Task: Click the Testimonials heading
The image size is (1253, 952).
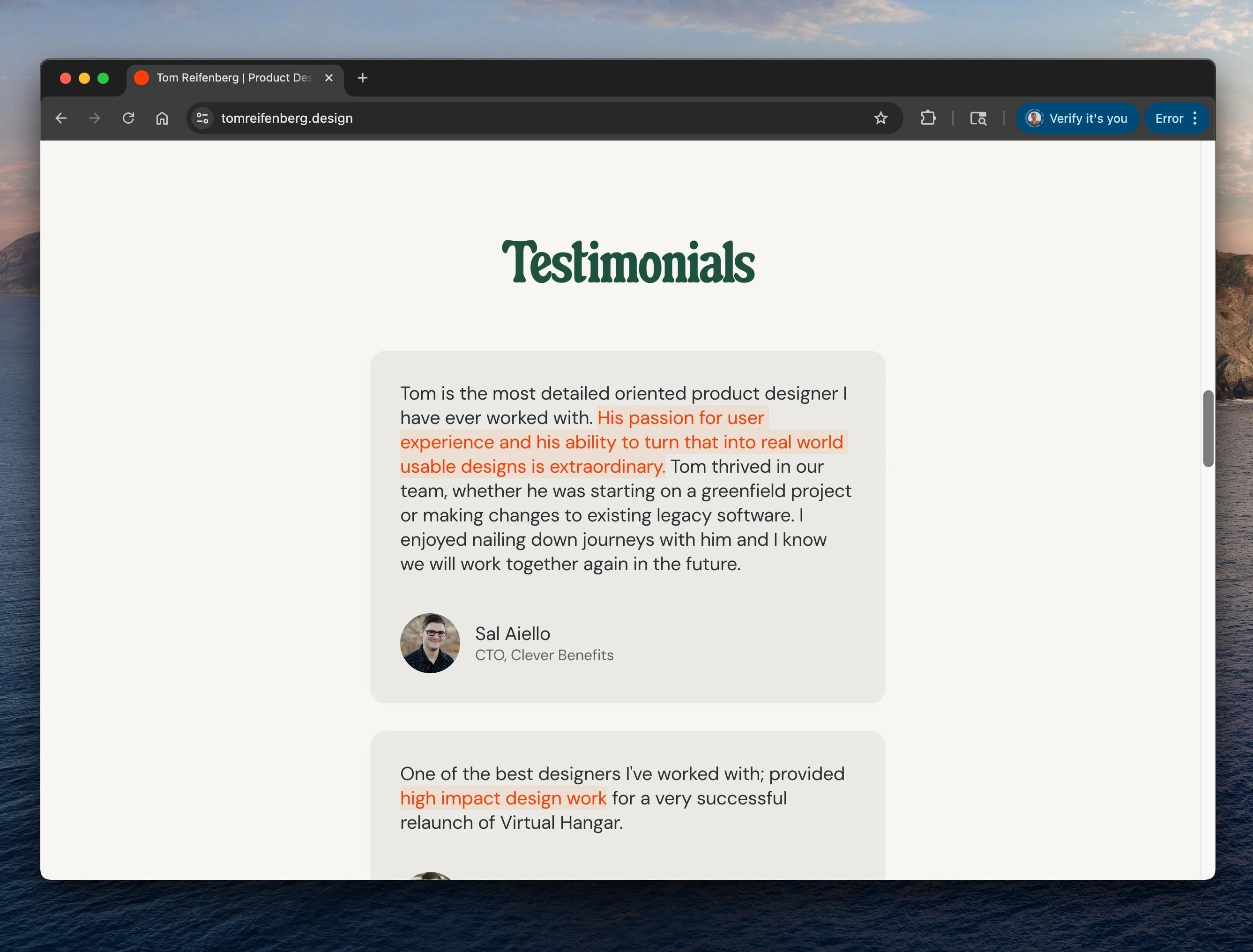Action: 628,262
